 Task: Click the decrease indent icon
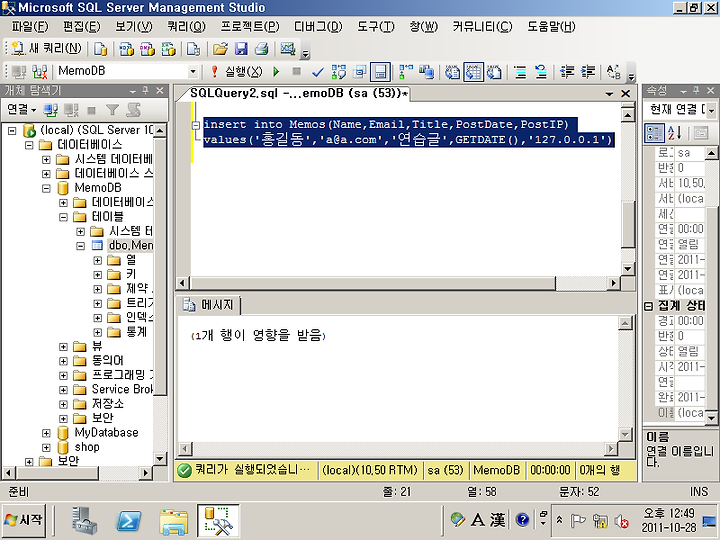pyautogui.click(x=567, y=72)
